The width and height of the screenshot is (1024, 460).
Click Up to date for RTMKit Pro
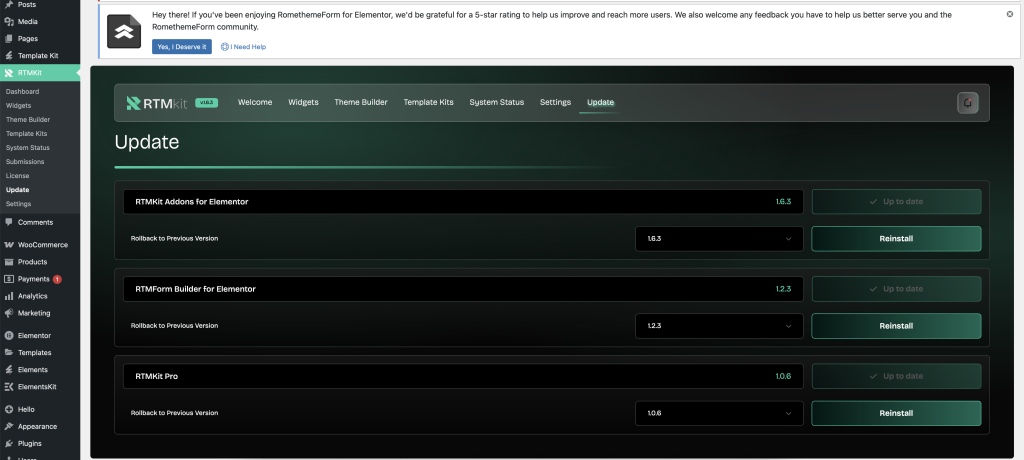point(896,376)
